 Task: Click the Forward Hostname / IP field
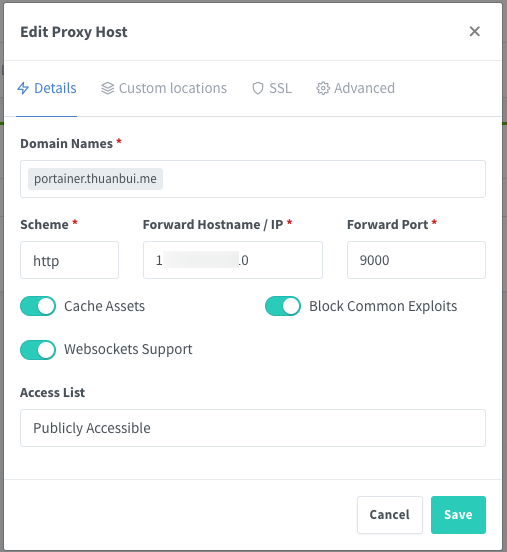233,260
